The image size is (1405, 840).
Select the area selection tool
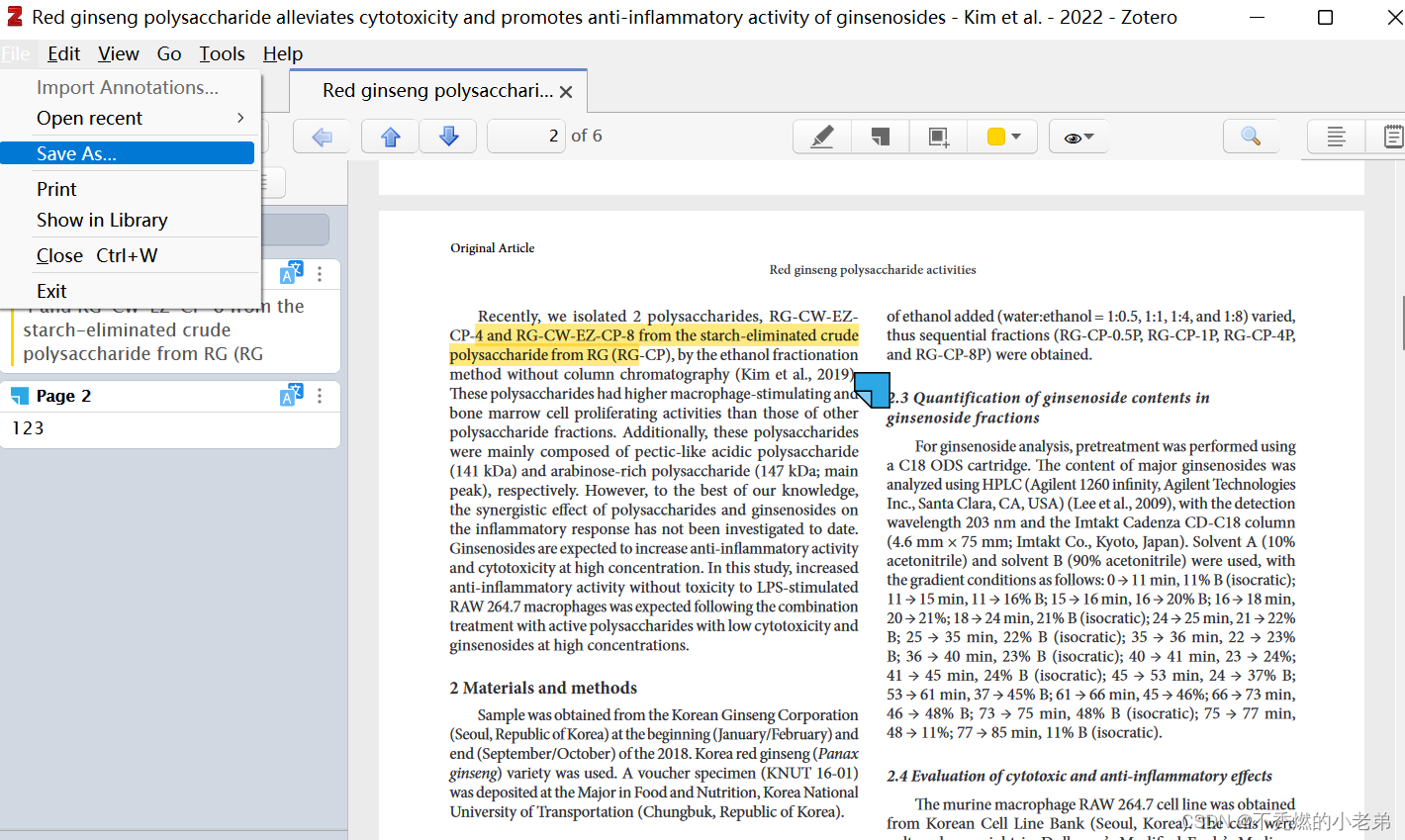click(938, 137)
